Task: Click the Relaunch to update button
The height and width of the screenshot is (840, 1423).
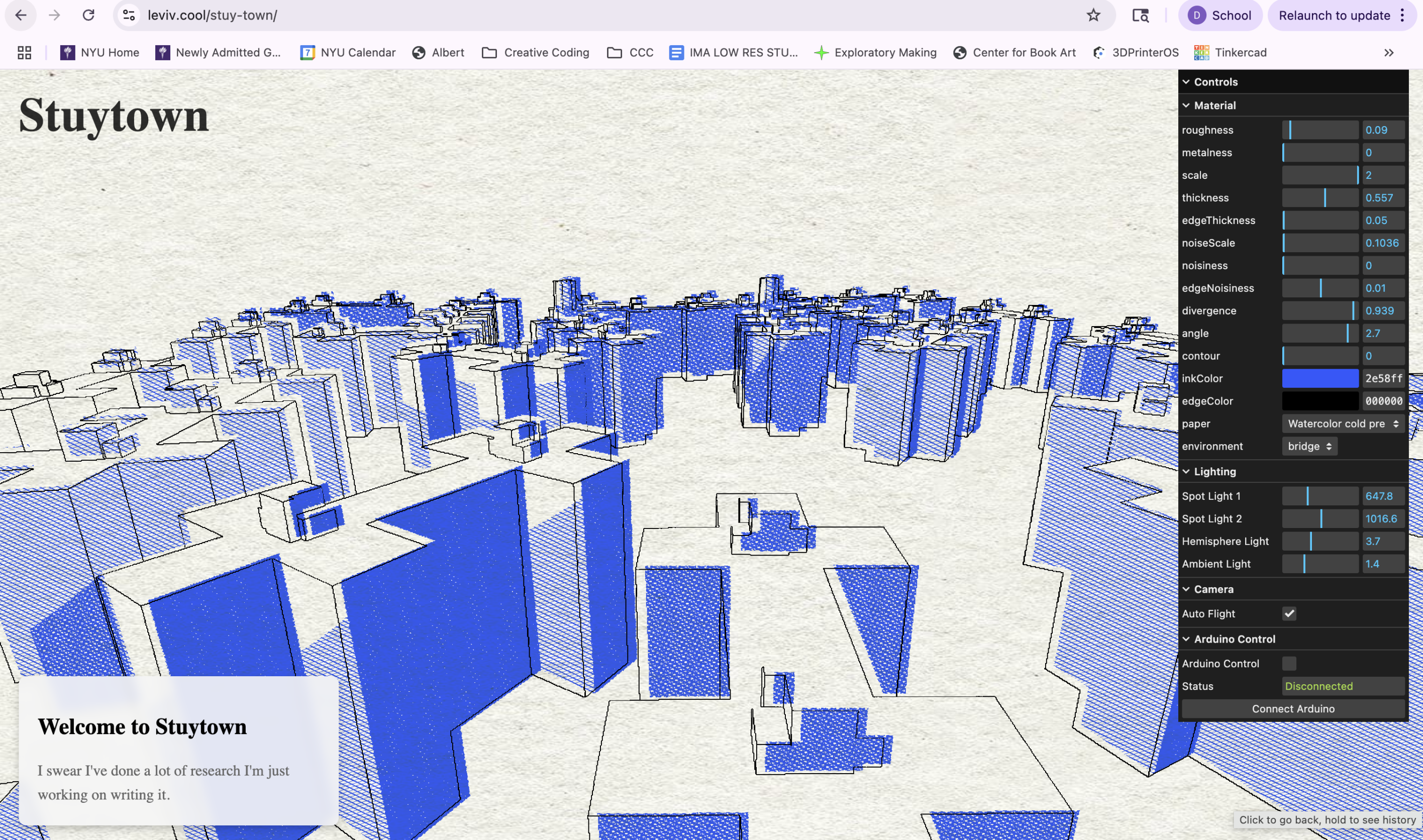Action: (1334, 15)
